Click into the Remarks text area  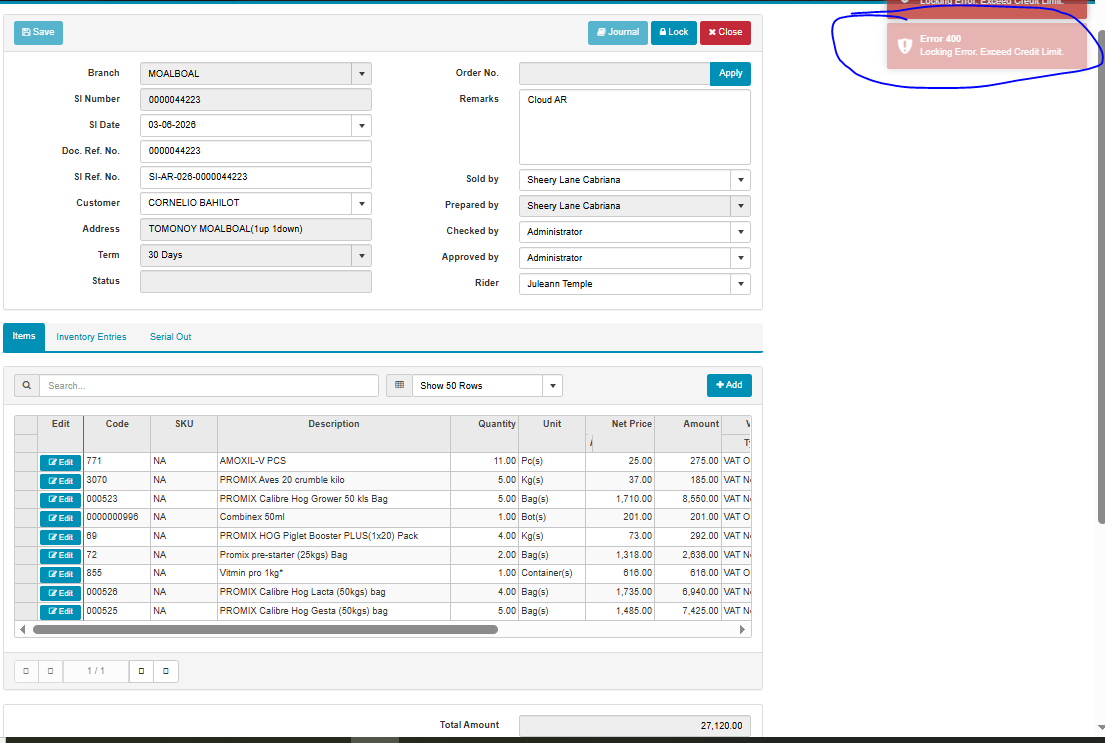[634, 128]
